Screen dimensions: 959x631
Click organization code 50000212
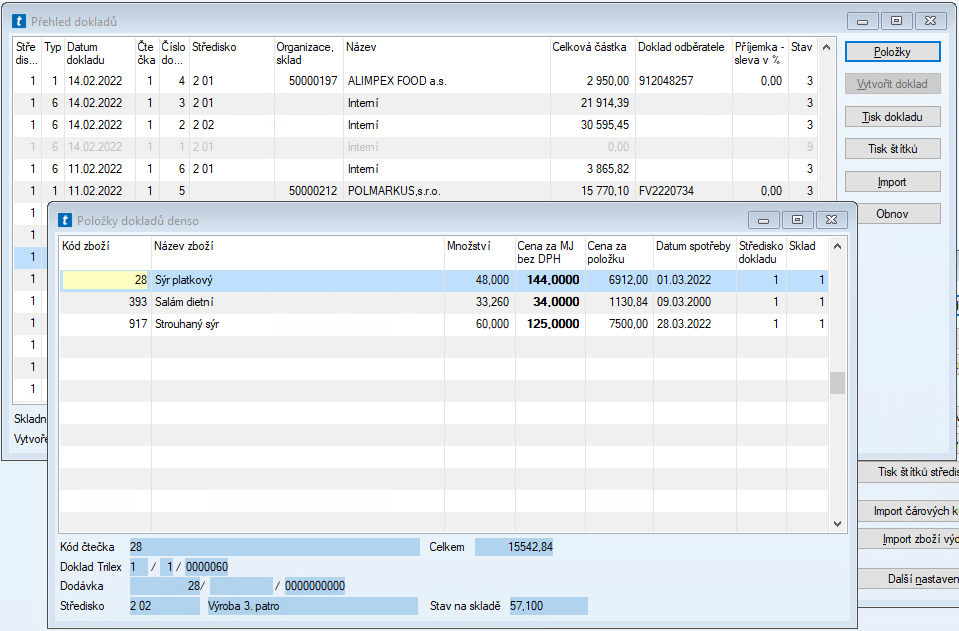(313, 191)
